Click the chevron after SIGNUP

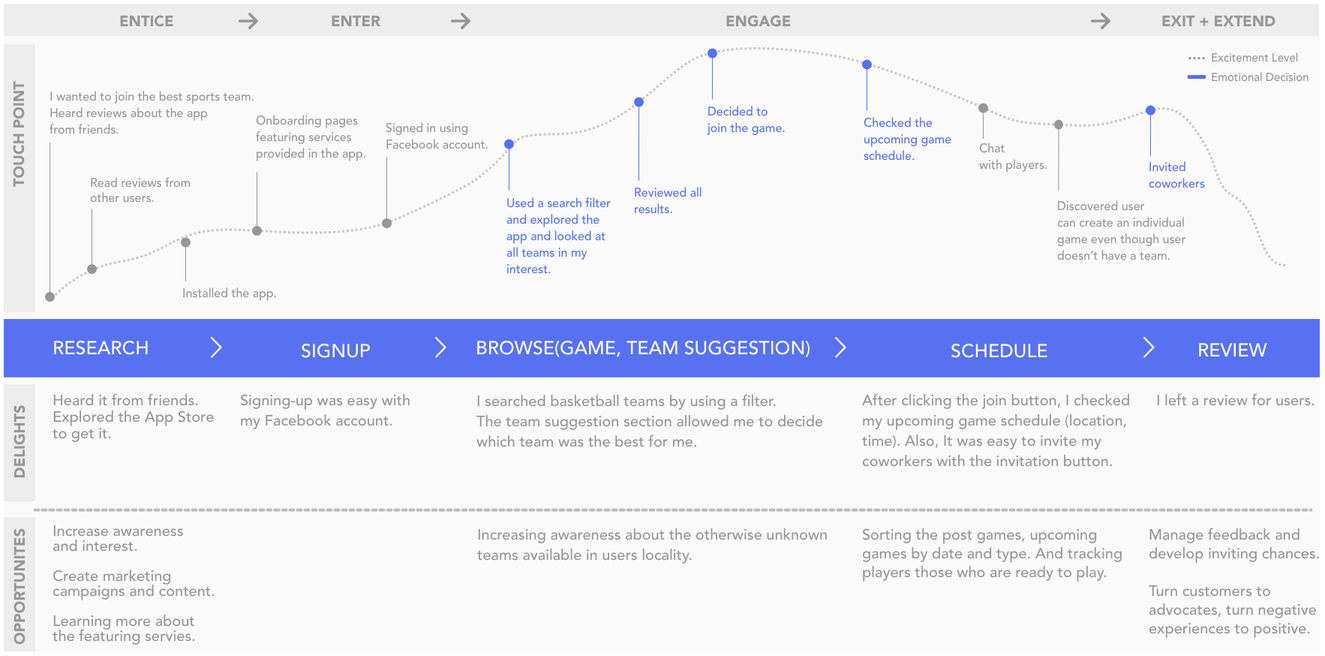(440, 348)
